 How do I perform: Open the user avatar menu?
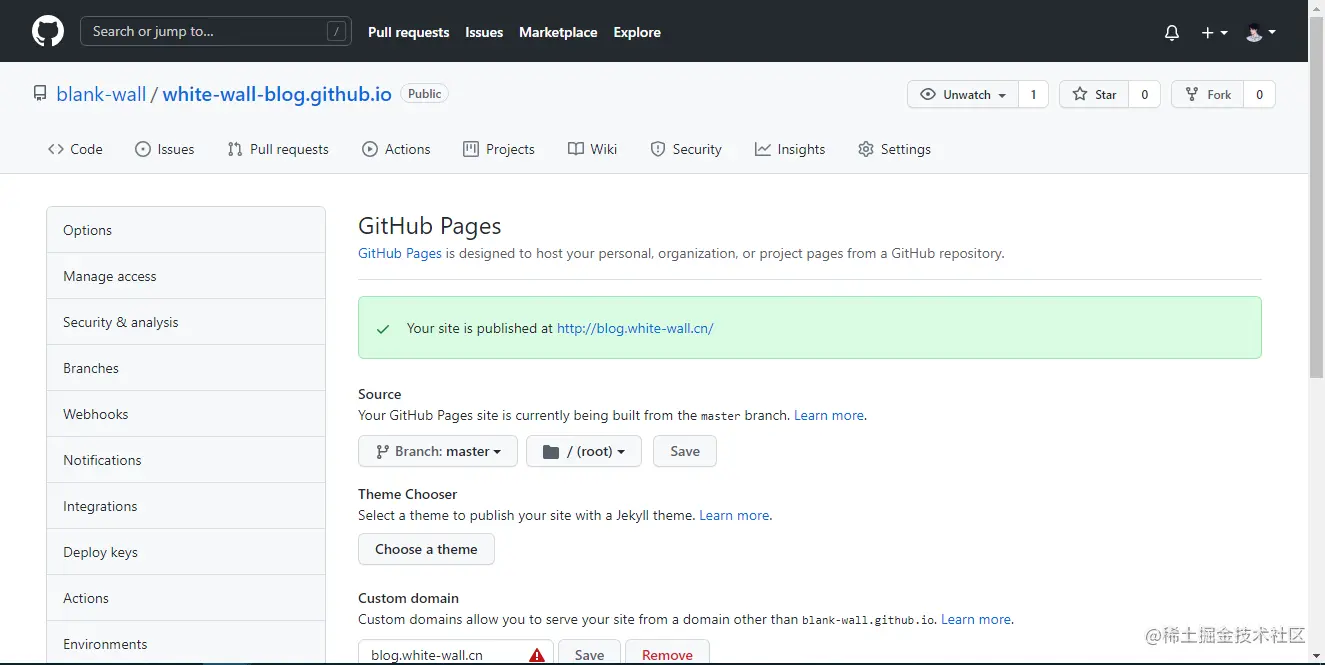1260,33
